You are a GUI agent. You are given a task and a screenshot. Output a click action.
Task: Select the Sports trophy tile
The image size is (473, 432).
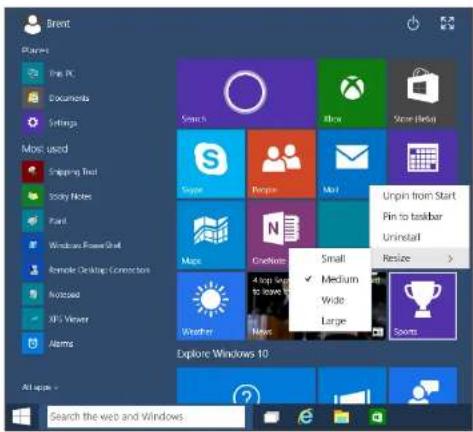[x=423, y=306]
